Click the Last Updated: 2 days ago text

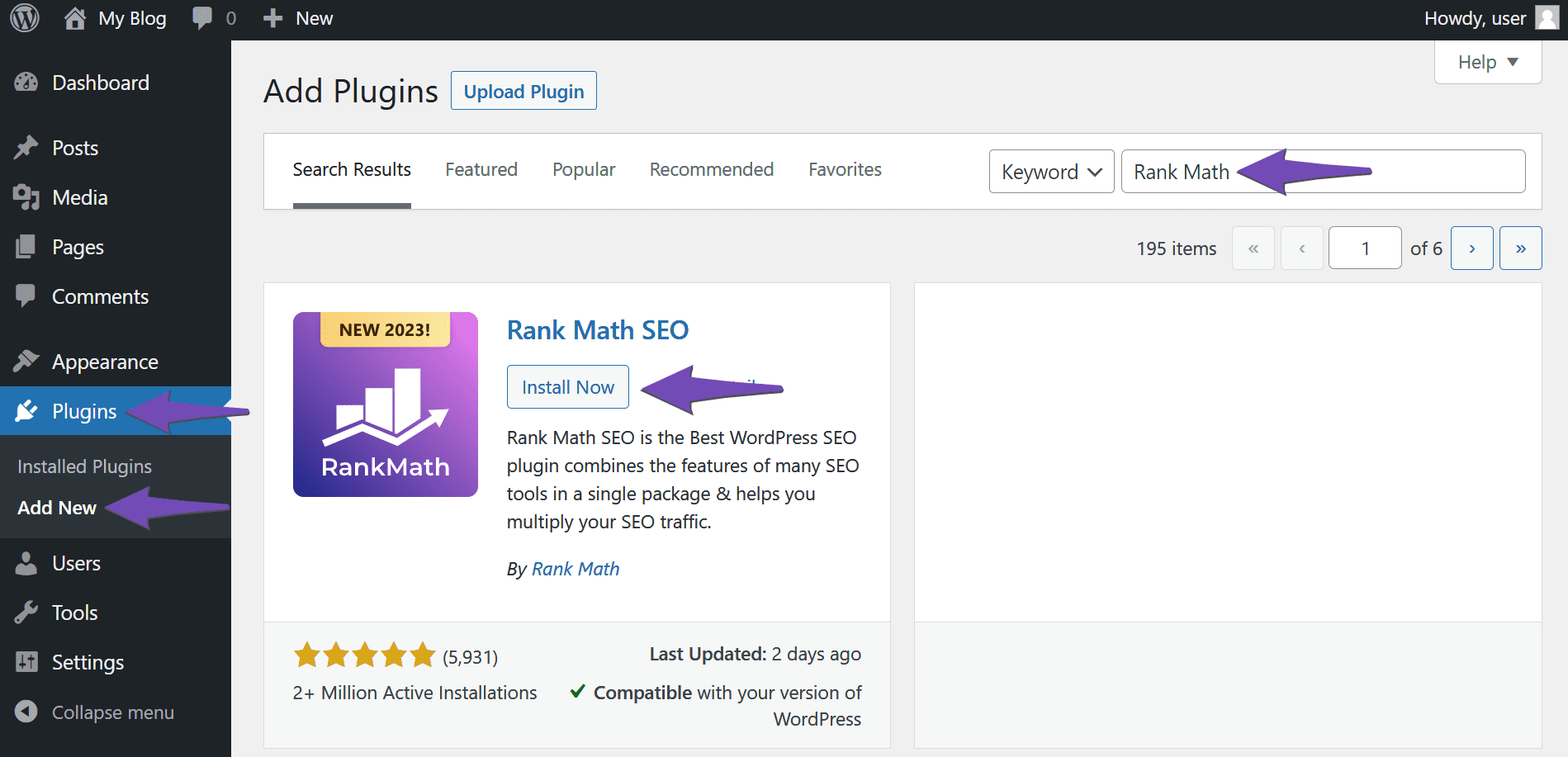pyautogui.click(x=755, y=654)
